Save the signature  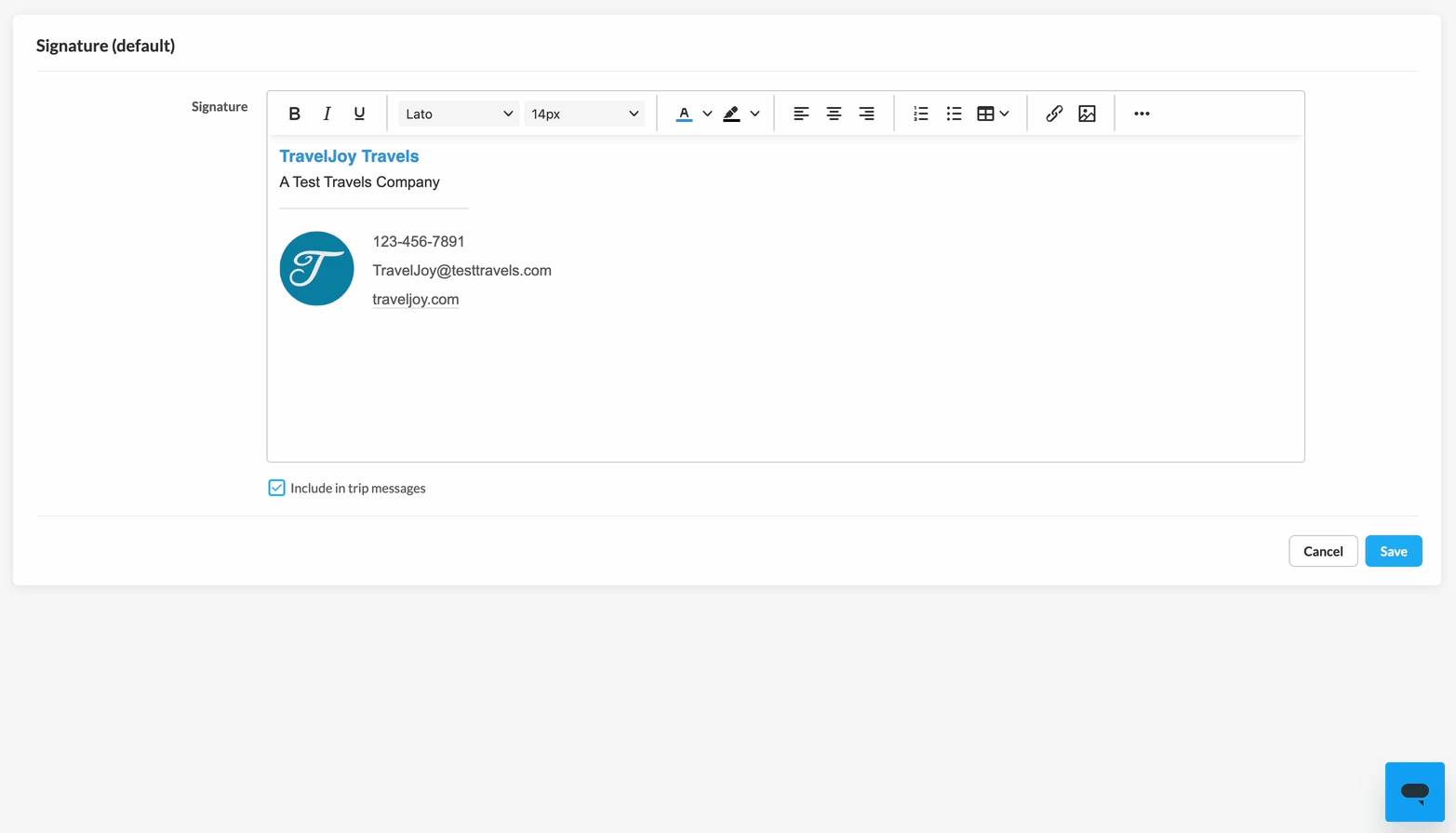tap(1393, 551)
